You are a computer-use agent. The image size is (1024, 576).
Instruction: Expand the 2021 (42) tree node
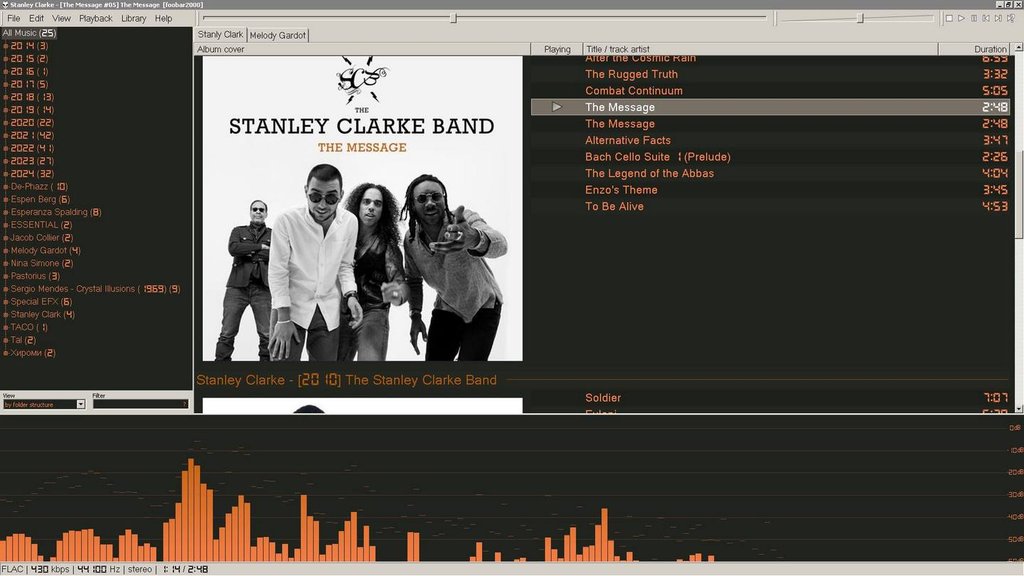[6, 135]
